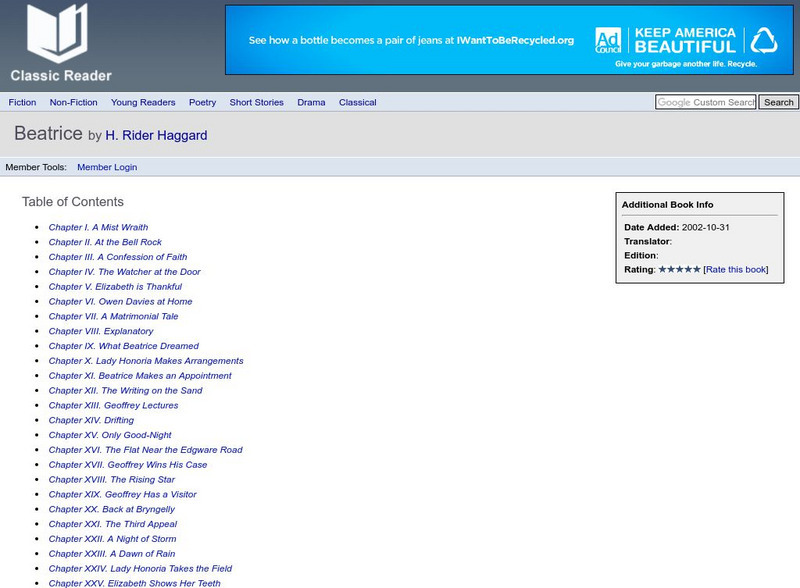
Task: Open the Fiction category
Action: click(x=22, y=102)
